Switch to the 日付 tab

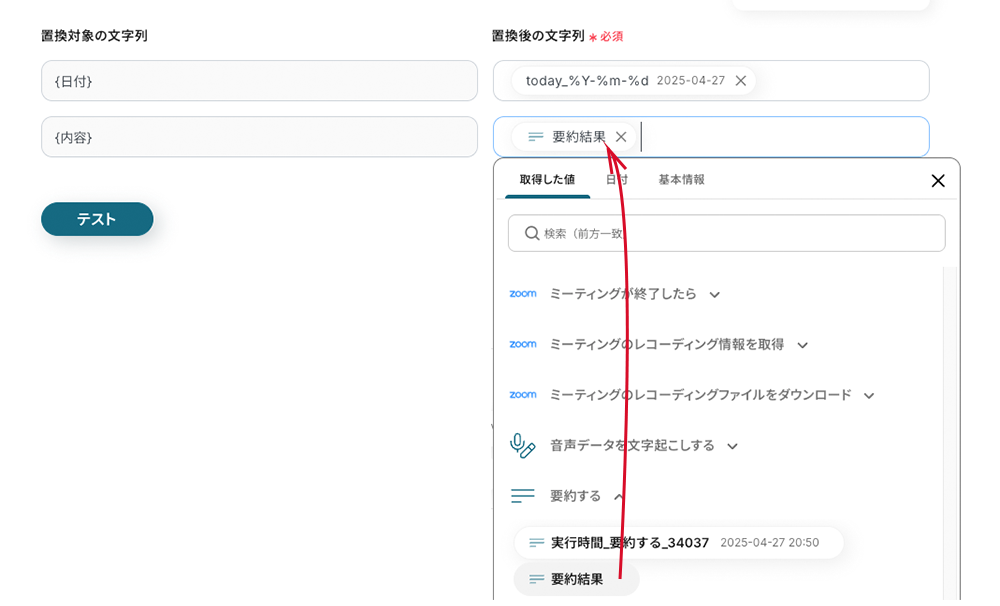617,180
